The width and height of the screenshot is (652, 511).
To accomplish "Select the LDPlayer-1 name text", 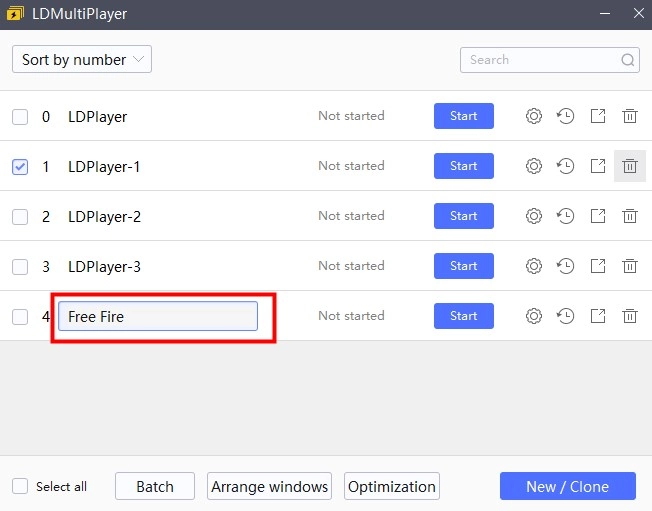I will 104,167.
